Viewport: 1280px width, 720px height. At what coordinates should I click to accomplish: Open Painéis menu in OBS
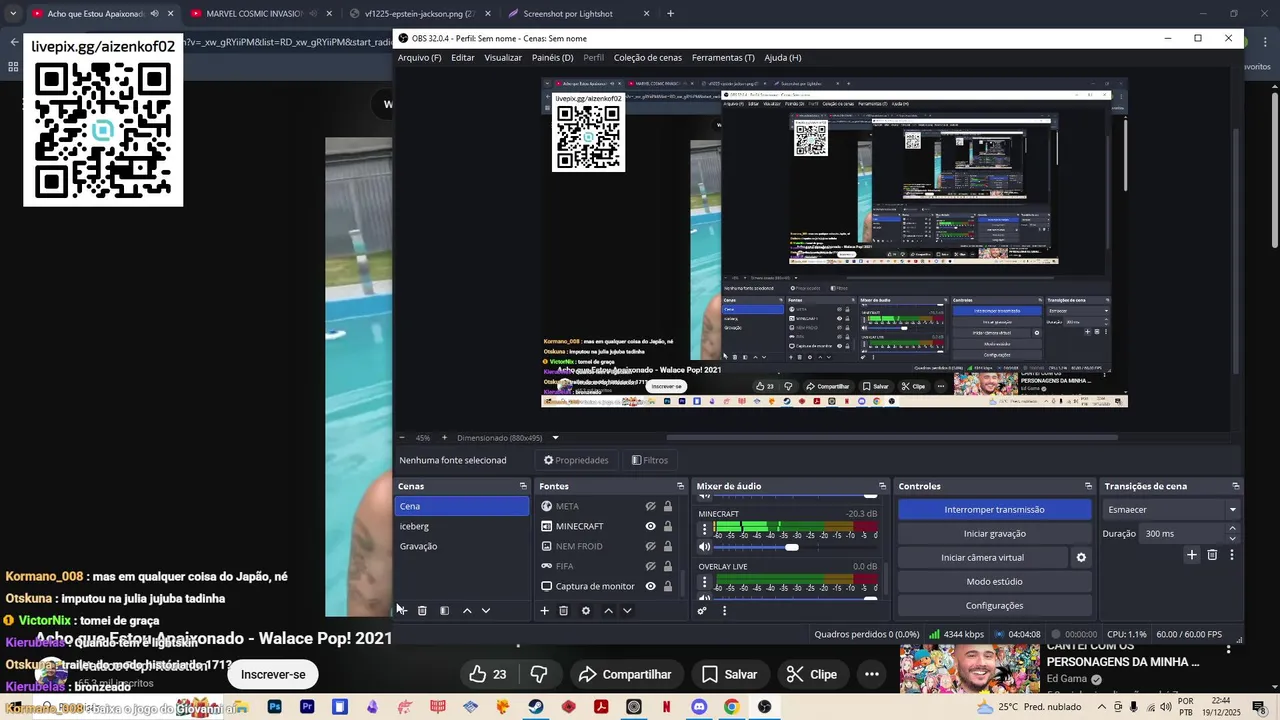[553, 58]
